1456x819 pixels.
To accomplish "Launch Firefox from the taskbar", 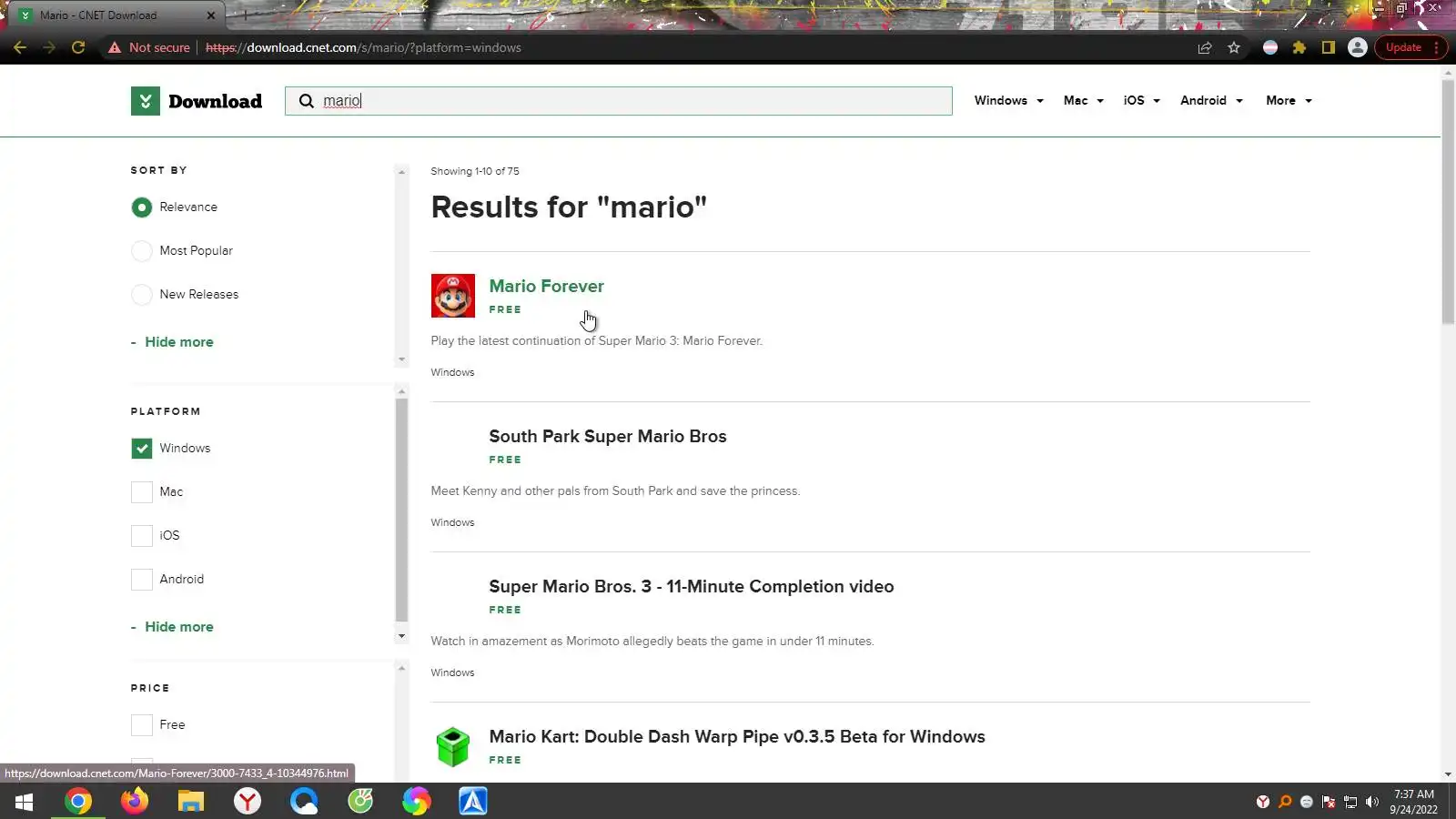I will (135, 802).
